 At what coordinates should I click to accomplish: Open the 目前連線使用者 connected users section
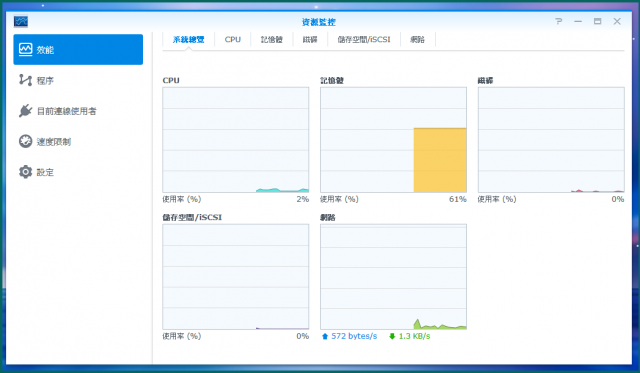tap(78, 111)
